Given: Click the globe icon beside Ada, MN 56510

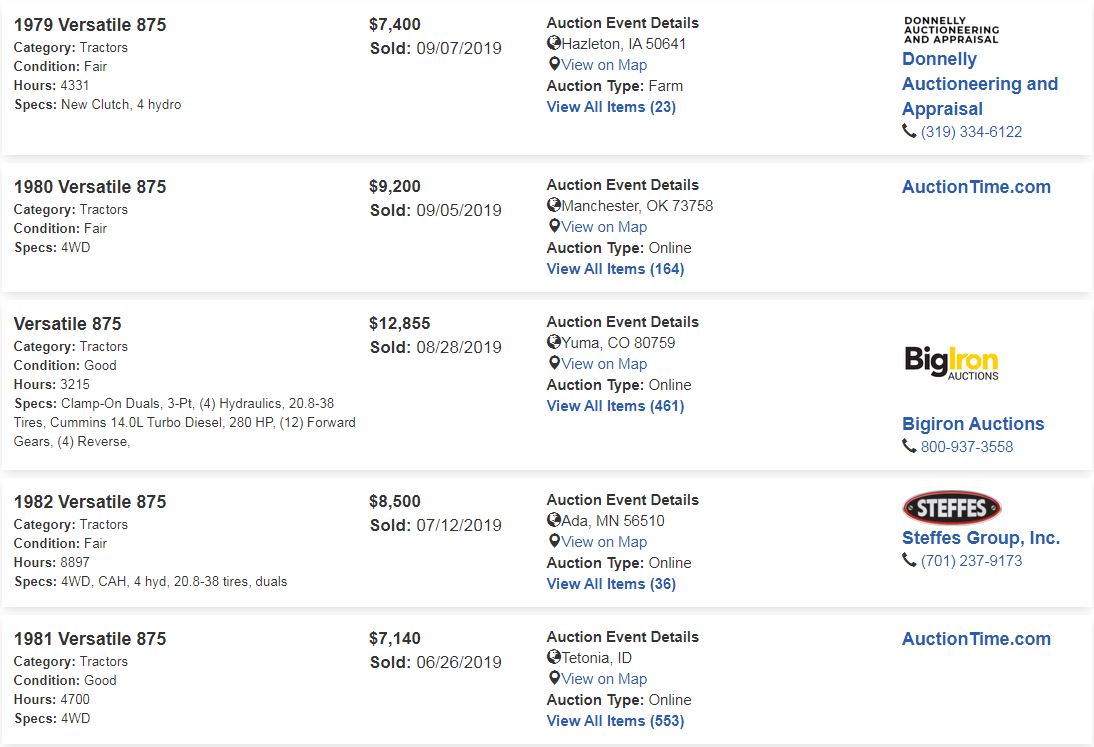Looking at the screenshot, I should click(x=554, y=520).
